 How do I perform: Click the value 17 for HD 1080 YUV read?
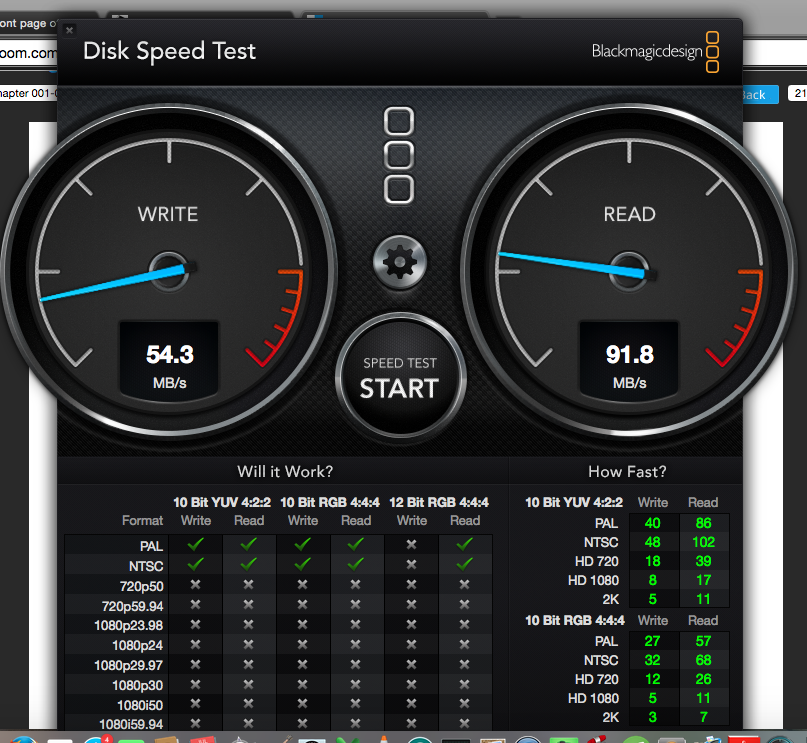[703, 580]
